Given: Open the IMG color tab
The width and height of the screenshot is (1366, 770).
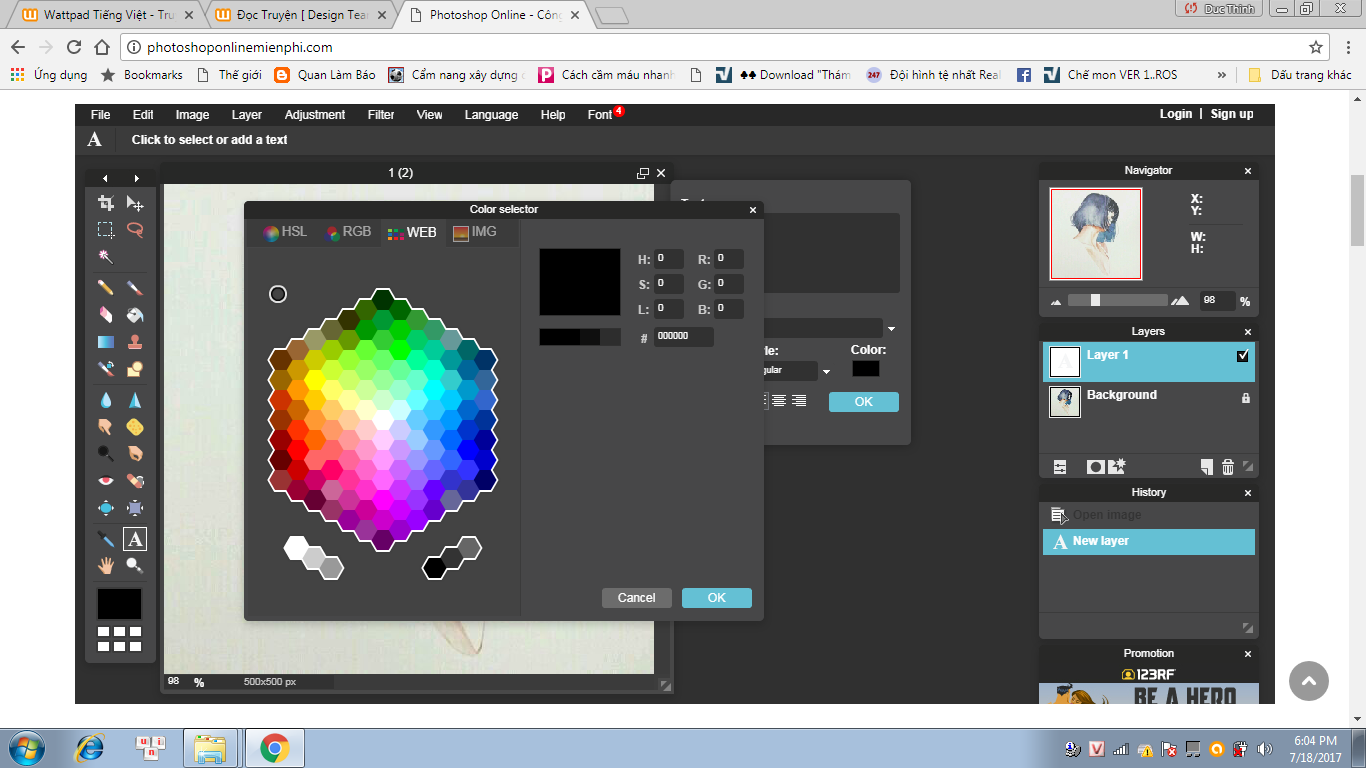Looking at the screenshot, I should coord(474,232).
